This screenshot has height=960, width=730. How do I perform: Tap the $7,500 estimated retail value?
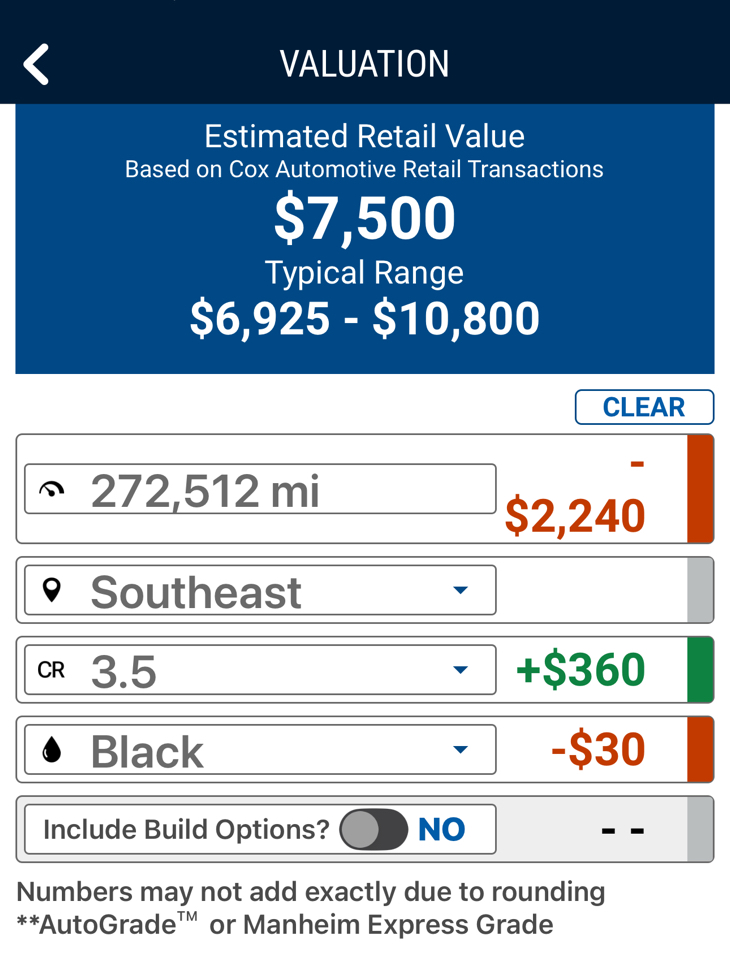coord(365,220)
